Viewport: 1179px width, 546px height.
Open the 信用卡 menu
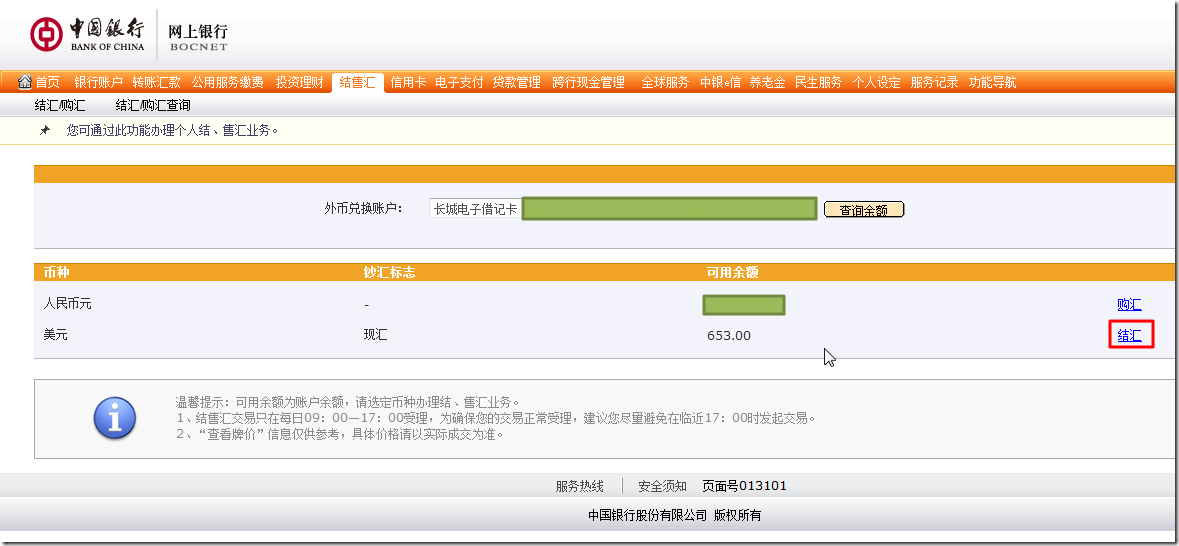[x=408, y=83]
